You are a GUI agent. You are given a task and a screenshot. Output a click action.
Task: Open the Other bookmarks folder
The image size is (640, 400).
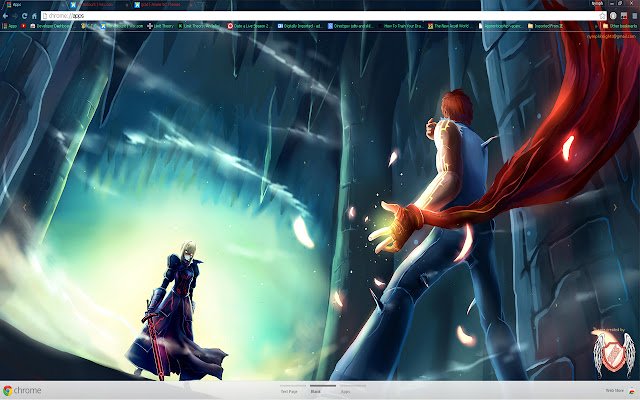click(620, 26)
